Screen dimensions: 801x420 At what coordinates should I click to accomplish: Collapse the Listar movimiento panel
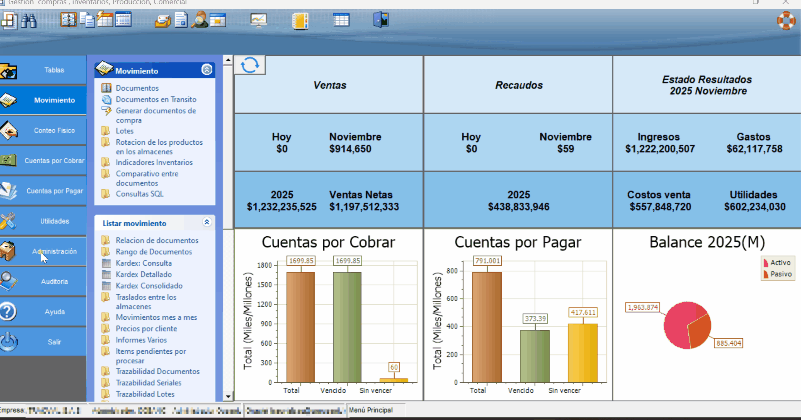pos(207,222)
